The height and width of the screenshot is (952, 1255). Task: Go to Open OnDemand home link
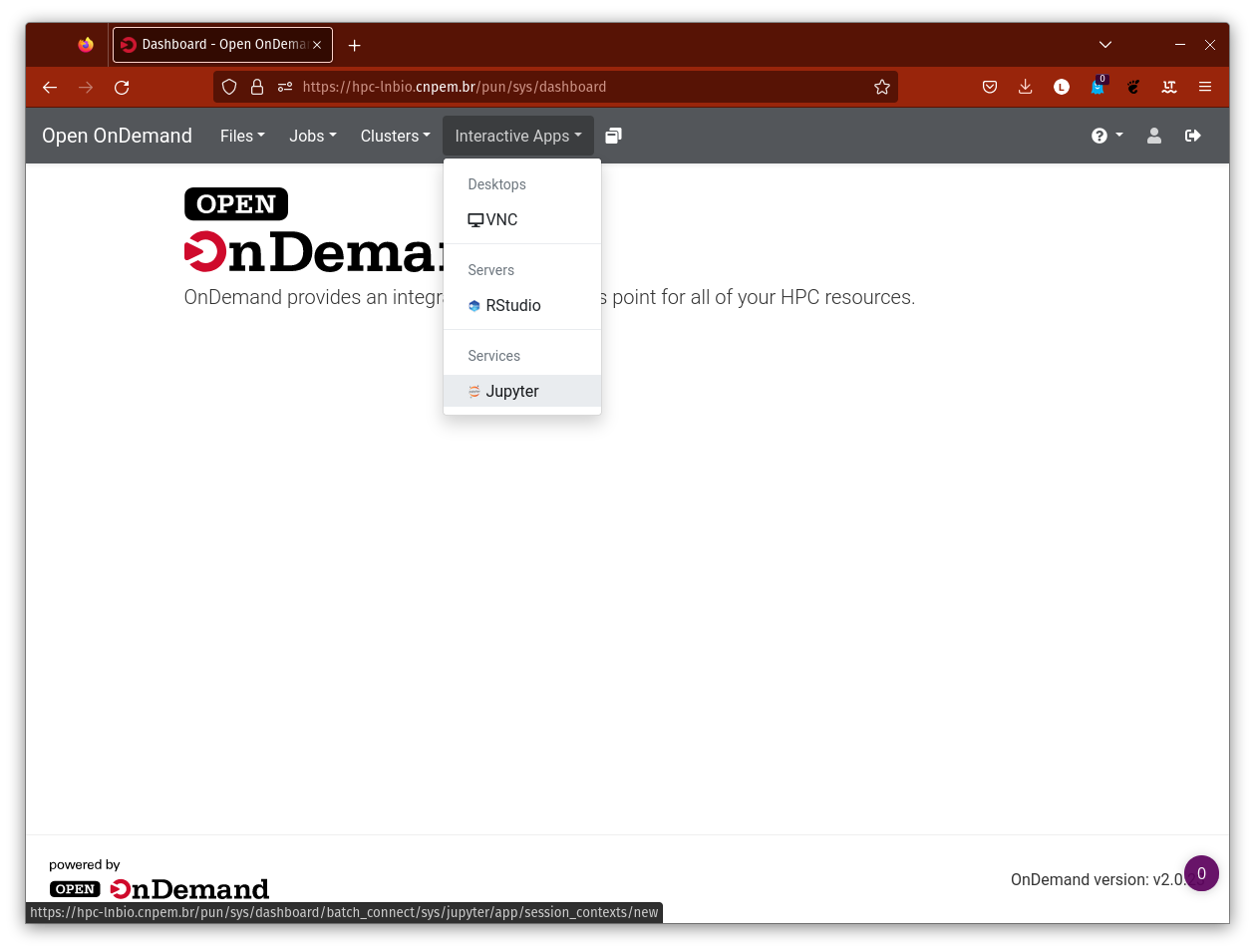(x=117, y=136)
